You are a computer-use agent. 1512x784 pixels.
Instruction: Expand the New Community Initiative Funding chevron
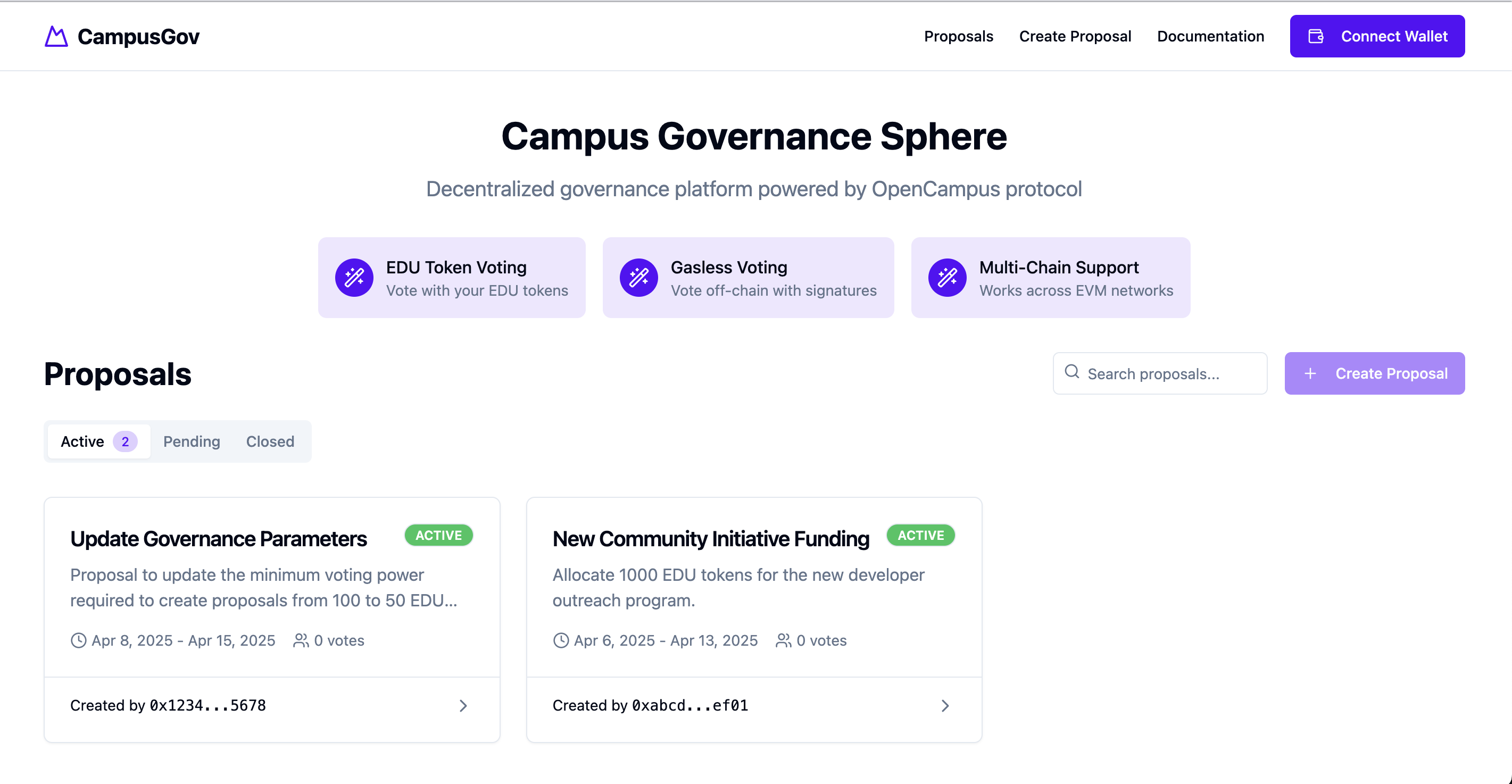[944, 705]
